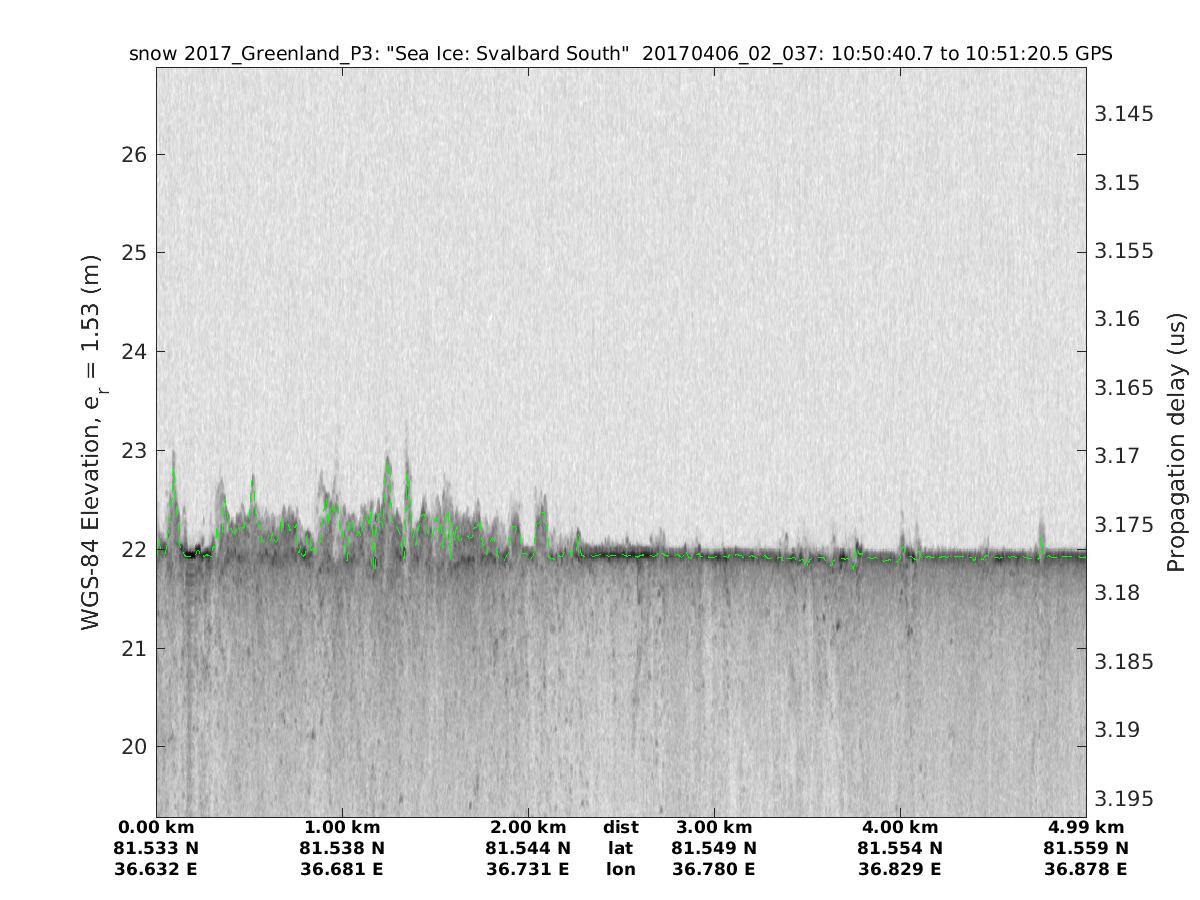The image size is (1200, 900).
Task: Click the 26 elevation tick label
Action: (x=135, y=155)
